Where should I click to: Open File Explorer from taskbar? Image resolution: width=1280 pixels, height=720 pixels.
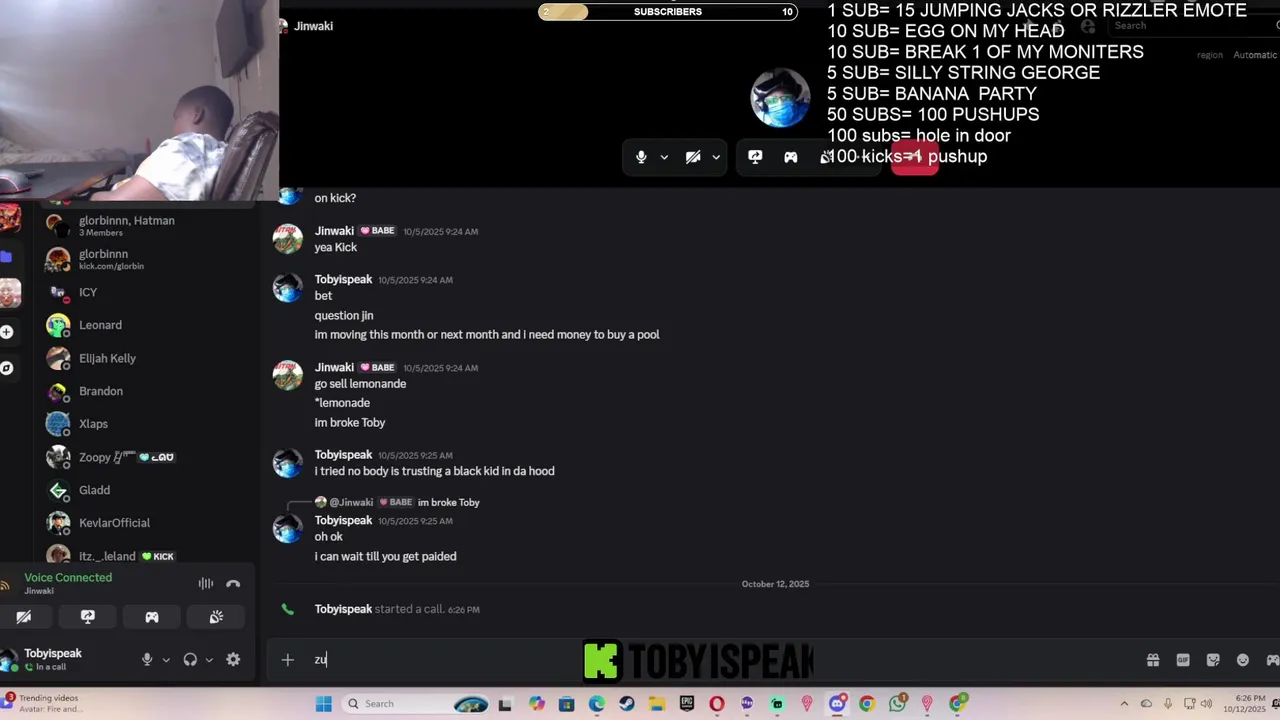pyautogui.click(x=656, y=704)
